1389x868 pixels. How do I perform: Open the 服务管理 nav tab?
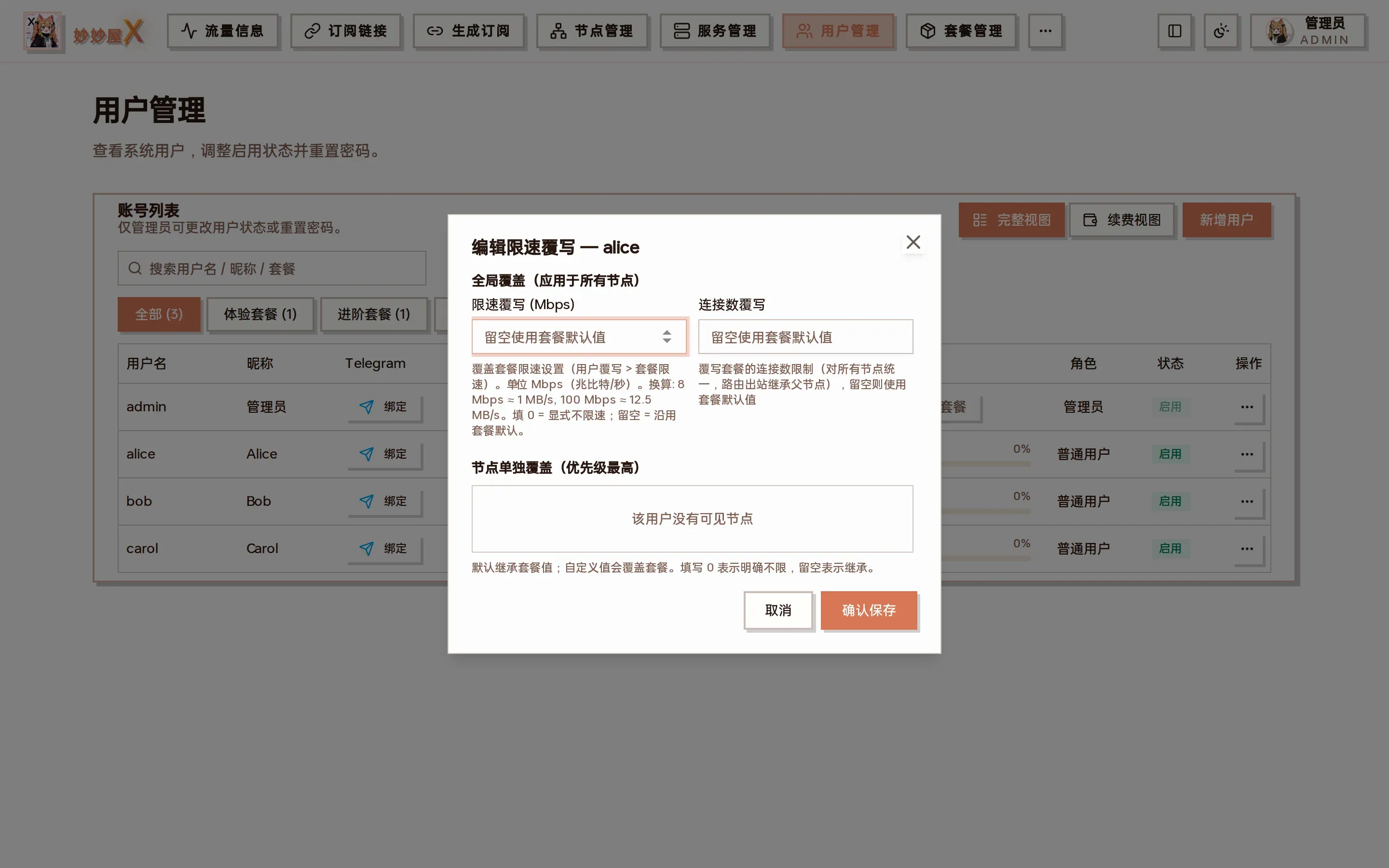[715, 31]
